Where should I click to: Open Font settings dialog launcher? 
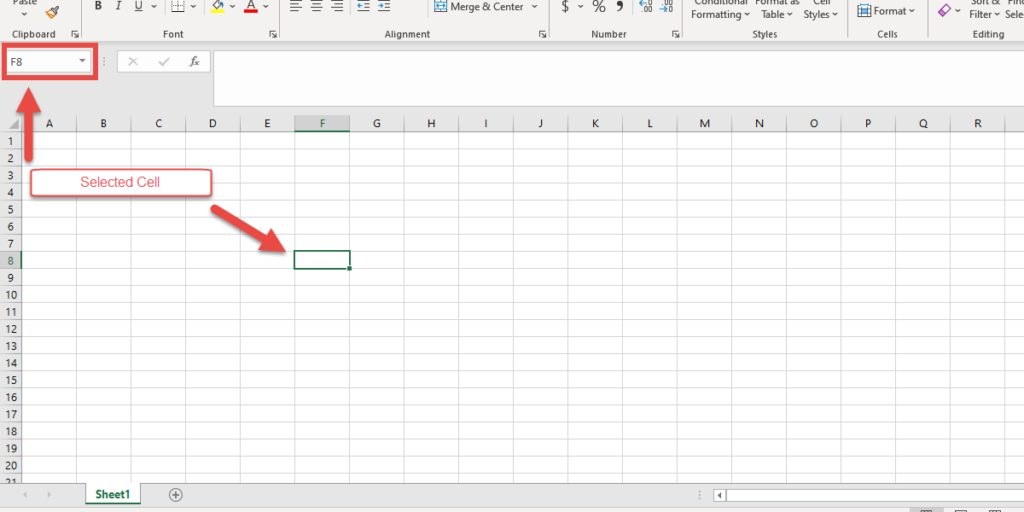[272, 34]
